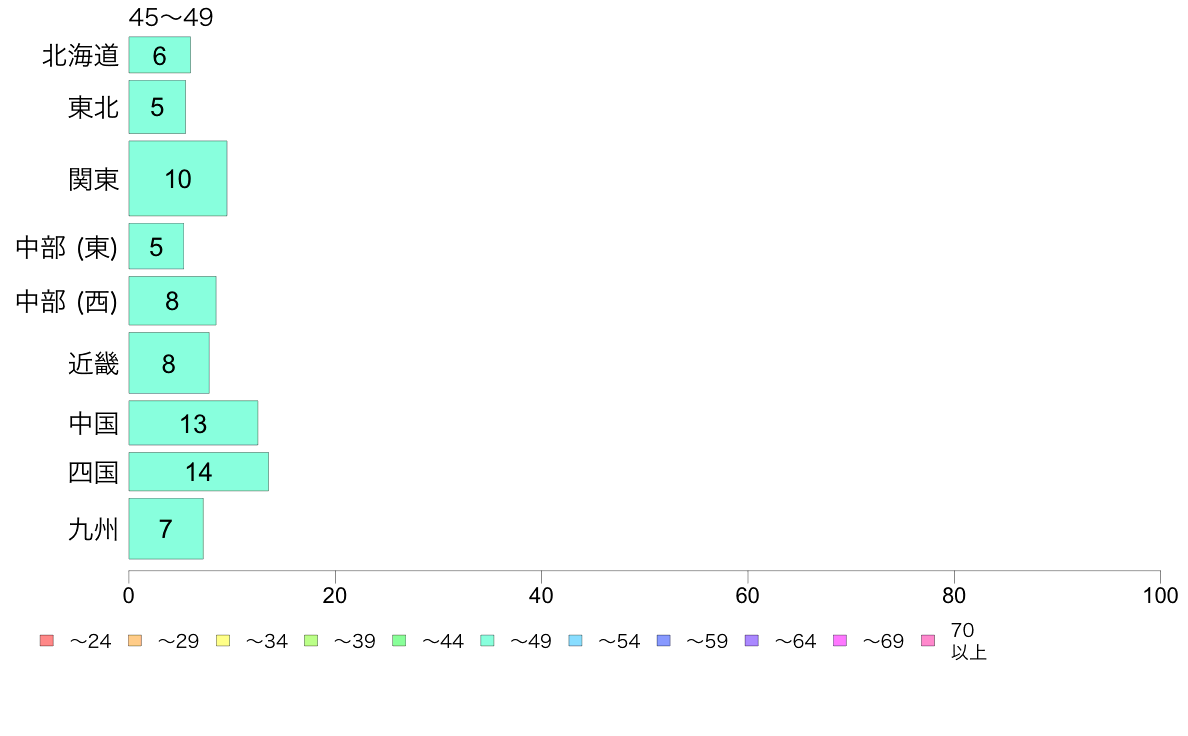The height and width of the screenshot is (736, 1188).
Task: Select the 関東 bar showing 10
Action: pos(178,178)
